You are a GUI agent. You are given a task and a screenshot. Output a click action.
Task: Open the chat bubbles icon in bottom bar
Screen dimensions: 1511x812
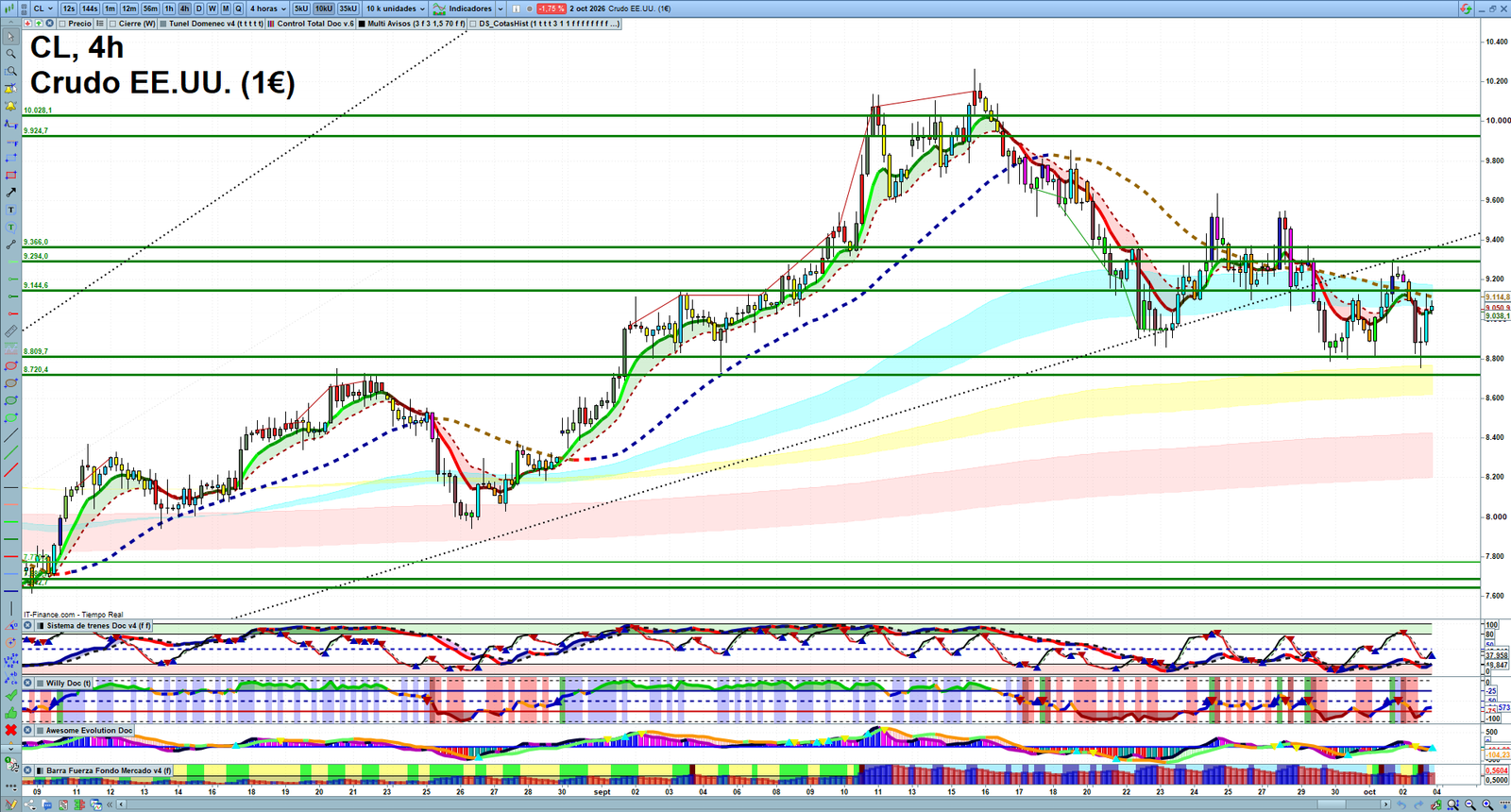coord(47,804)
